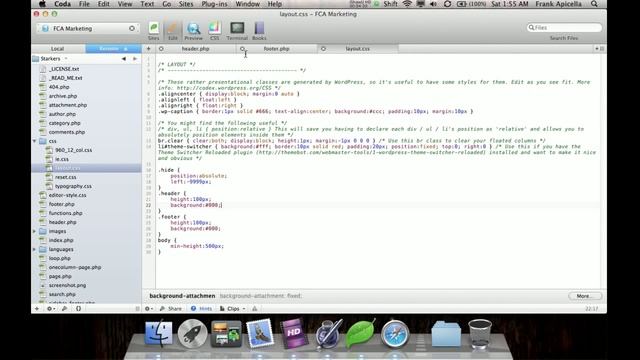Close the layout.css tab circle
640x360 pixels.
323,49
